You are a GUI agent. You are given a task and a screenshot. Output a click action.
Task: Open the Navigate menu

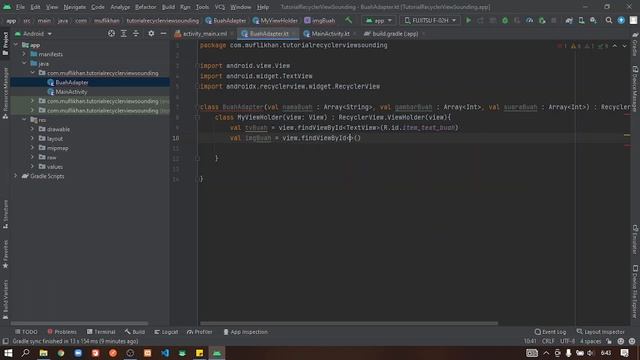pos(75,7)
